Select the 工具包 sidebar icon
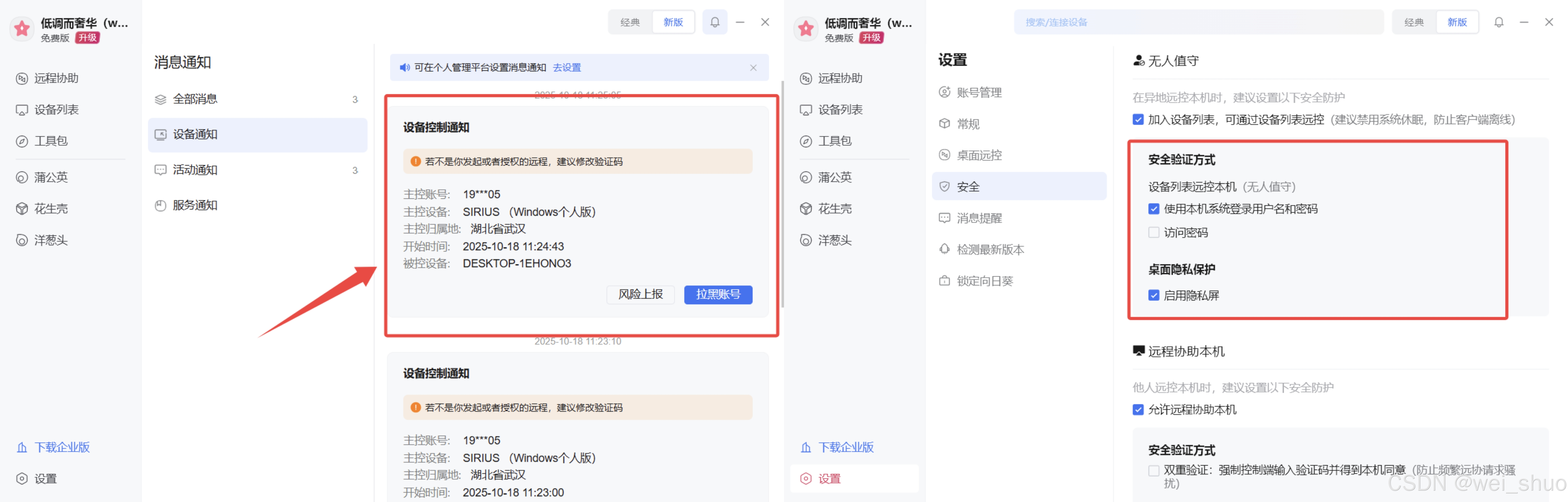This screenshot has height=502, width=1568. 21,141
